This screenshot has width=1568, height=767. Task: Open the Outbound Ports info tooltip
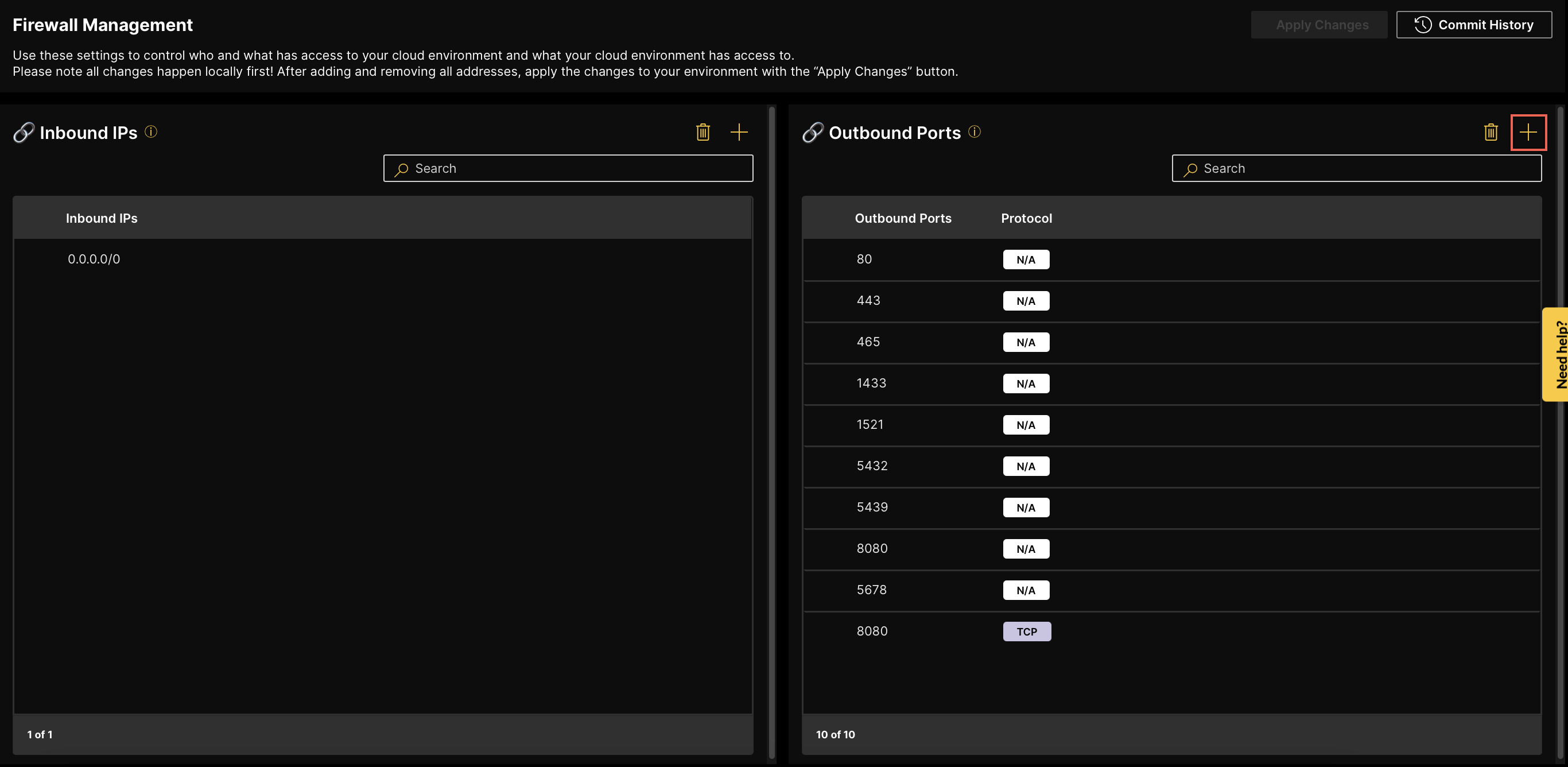coord(974,131)
